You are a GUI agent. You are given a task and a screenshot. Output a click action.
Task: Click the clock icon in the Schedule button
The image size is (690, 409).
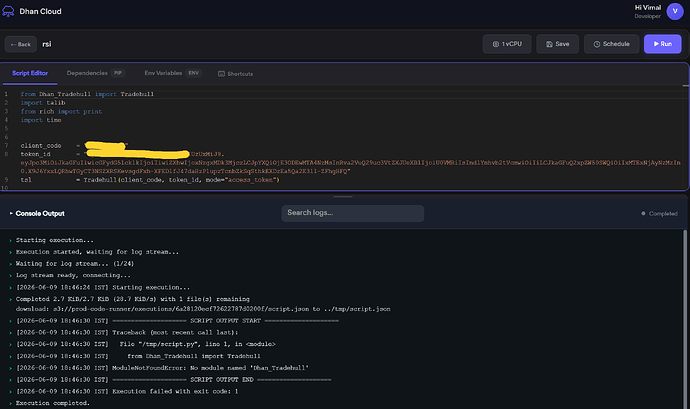coord(597,44)
